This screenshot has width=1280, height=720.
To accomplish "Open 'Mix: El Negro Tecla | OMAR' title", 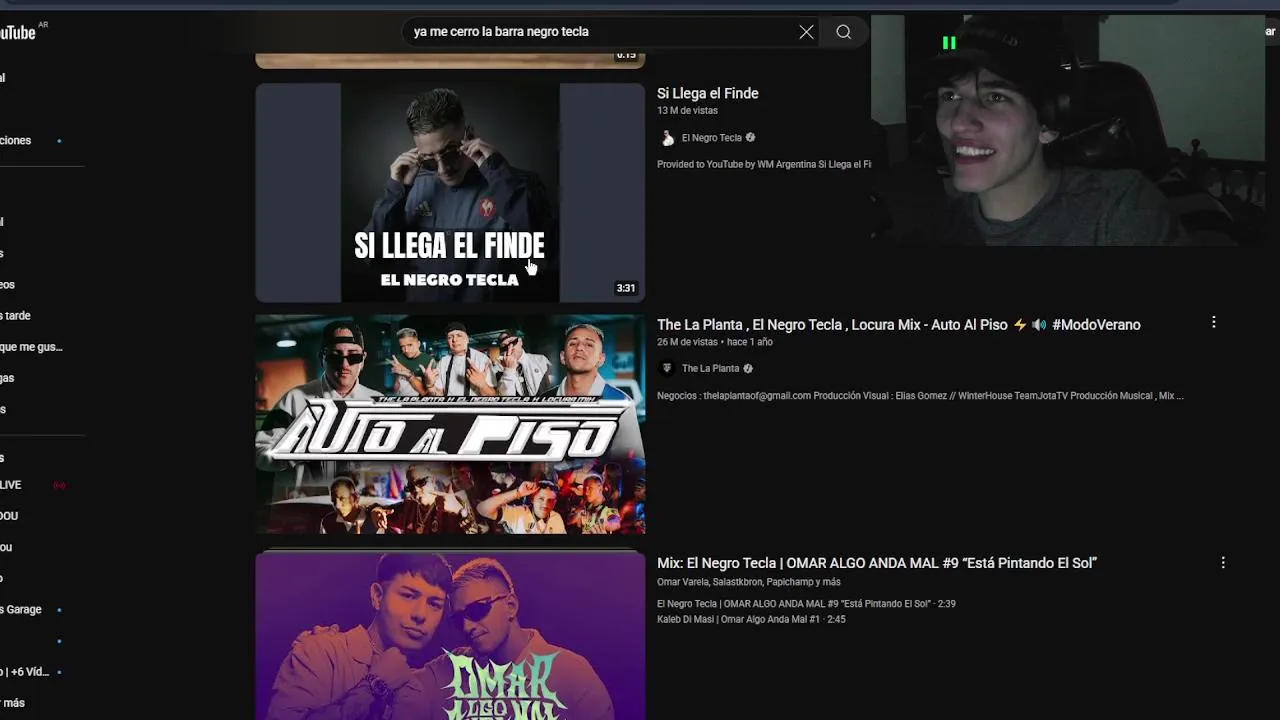I will click(877, 563).
